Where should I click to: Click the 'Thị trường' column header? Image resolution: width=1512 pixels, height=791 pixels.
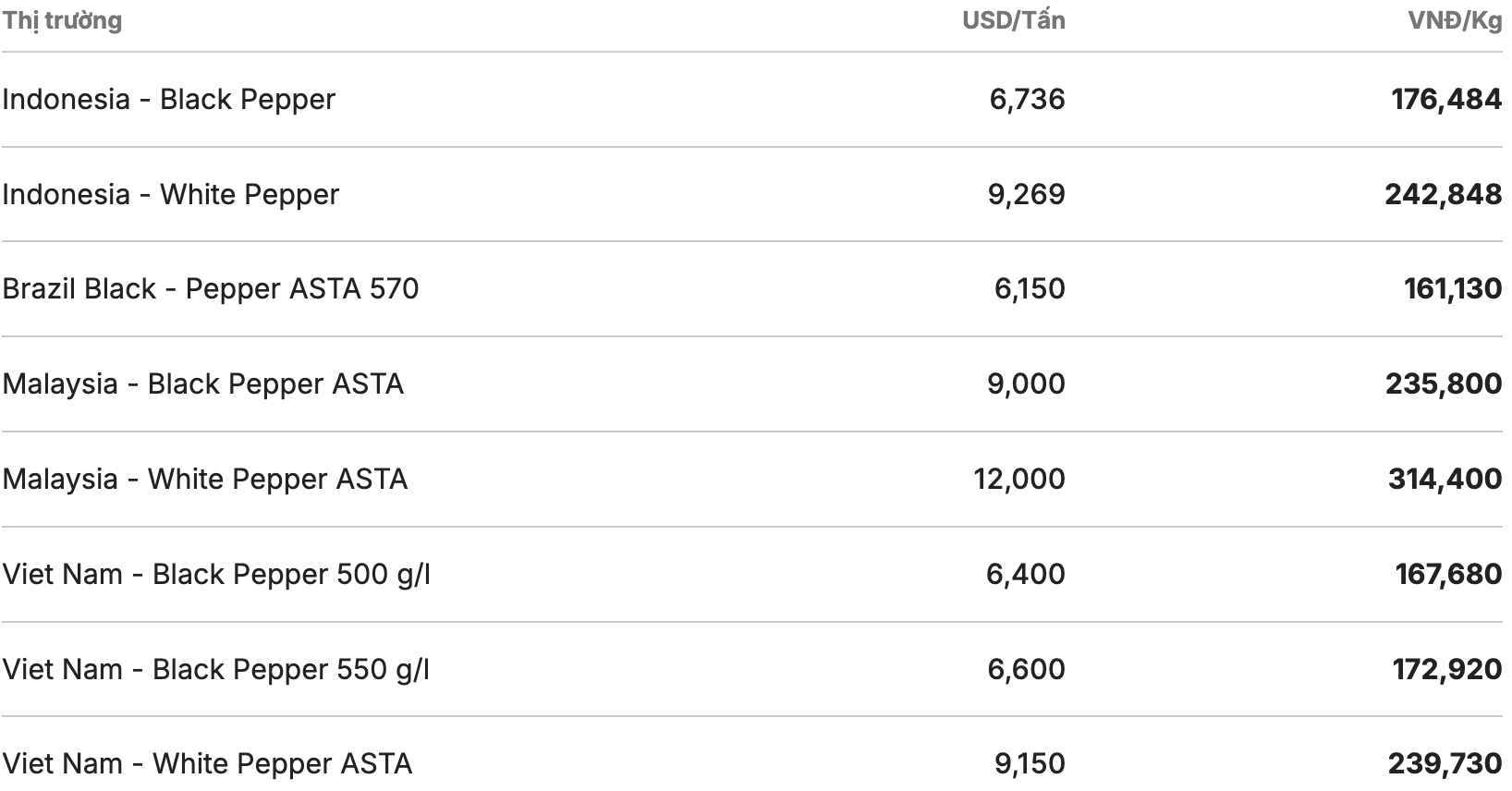[62, 20]
